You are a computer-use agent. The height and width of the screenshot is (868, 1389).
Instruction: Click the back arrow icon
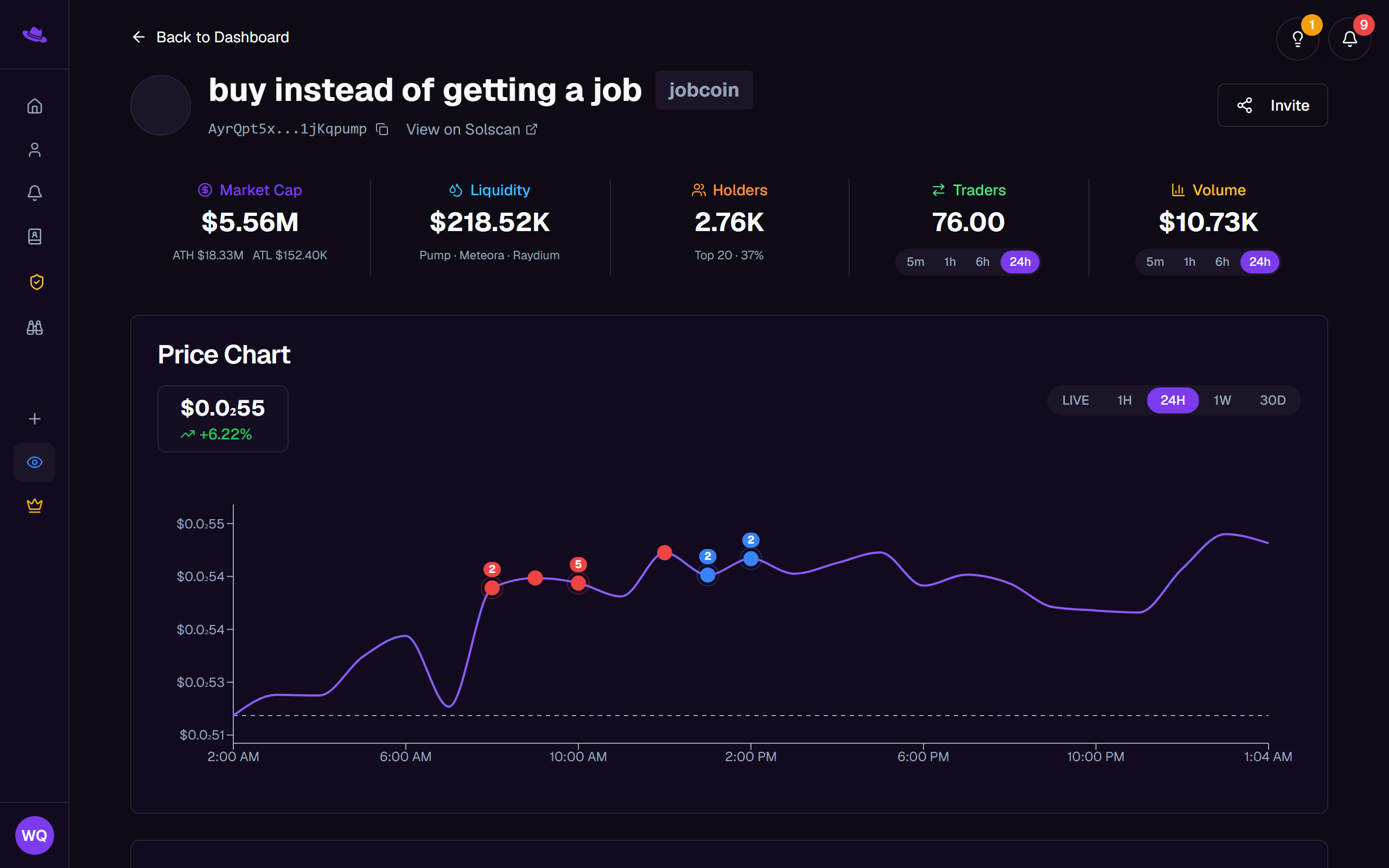[138, 37]
